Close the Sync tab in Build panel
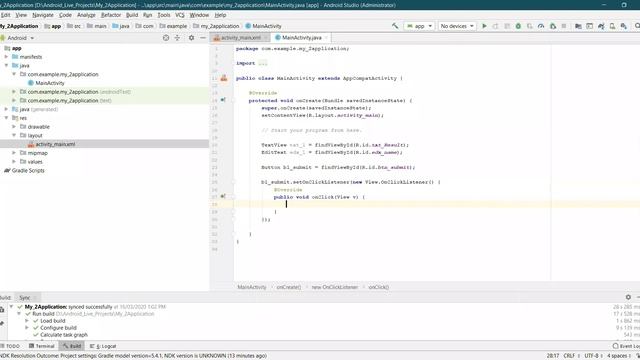The height and width of the screenshot is (360, 640). [x=35, y=298]
